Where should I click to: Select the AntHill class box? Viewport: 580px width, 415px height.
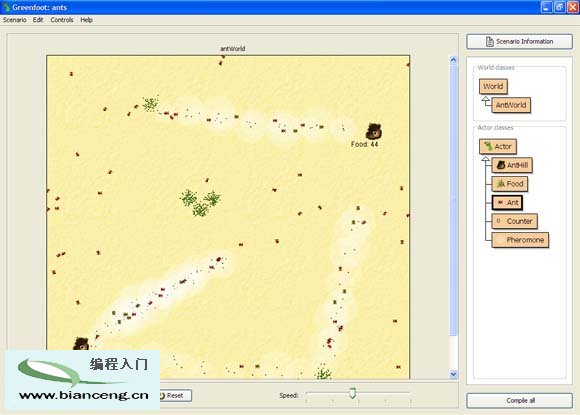(512, 165)
